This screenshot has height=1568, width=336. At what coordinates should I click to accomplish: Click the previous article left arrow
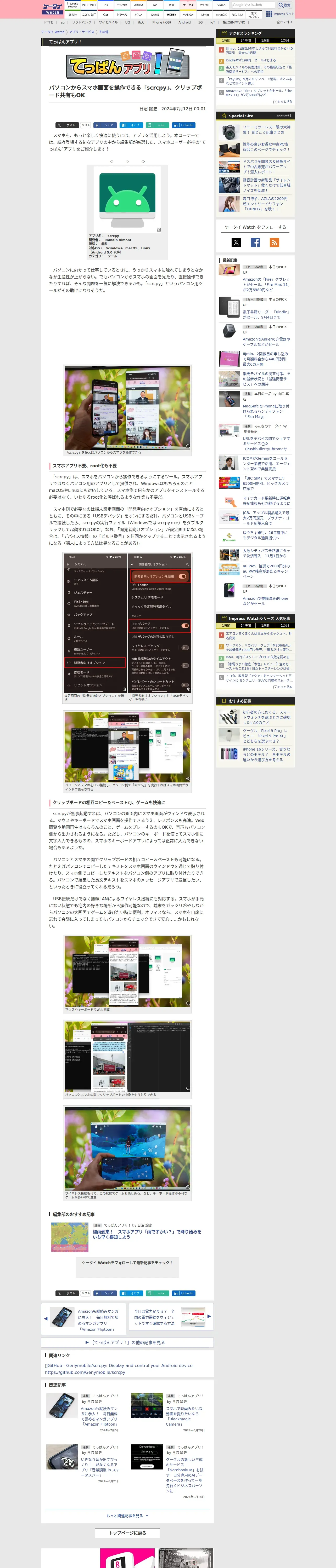point(46,1318)
